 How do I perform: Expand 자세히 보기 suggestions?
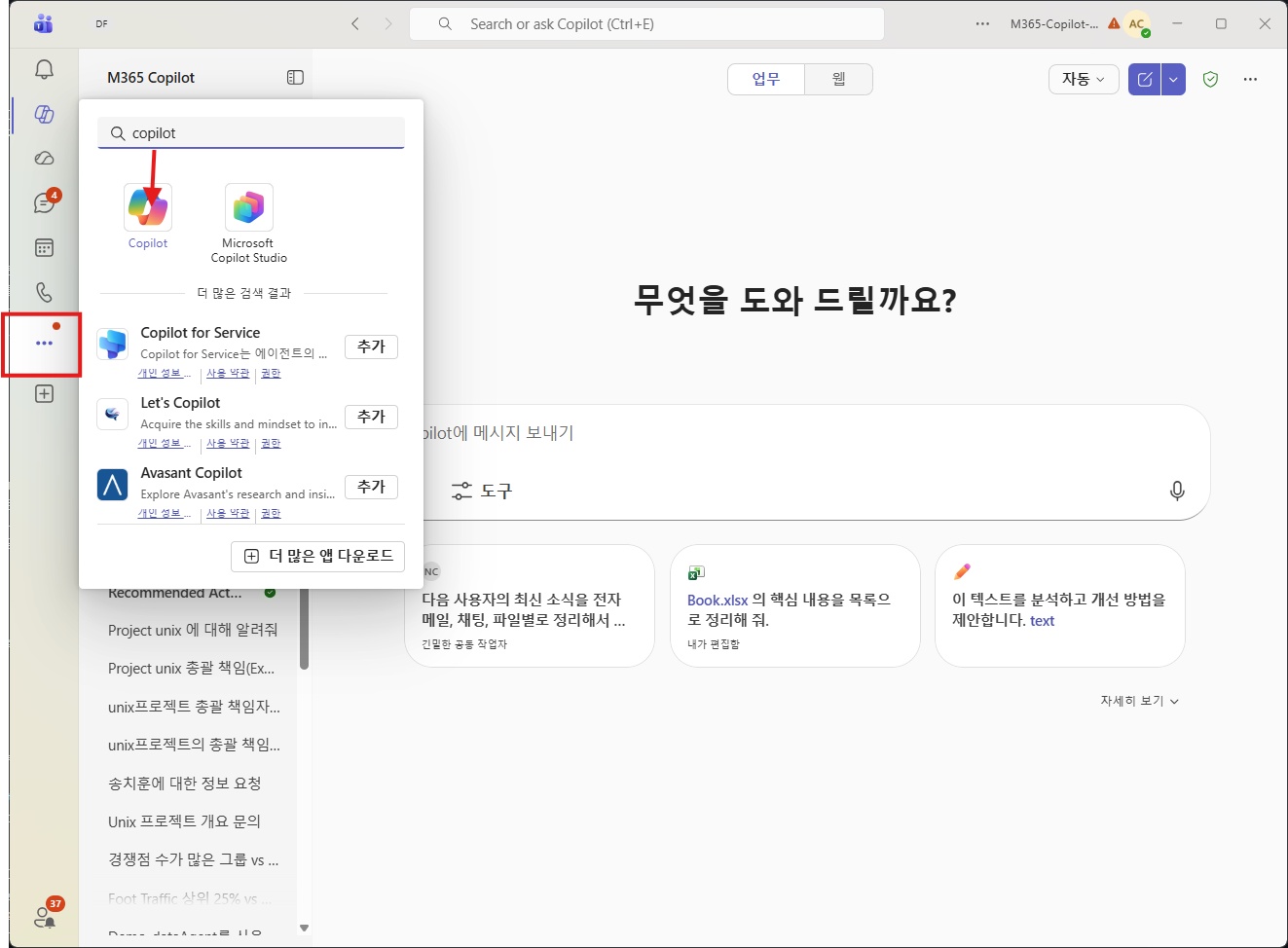click(1139, 701)
